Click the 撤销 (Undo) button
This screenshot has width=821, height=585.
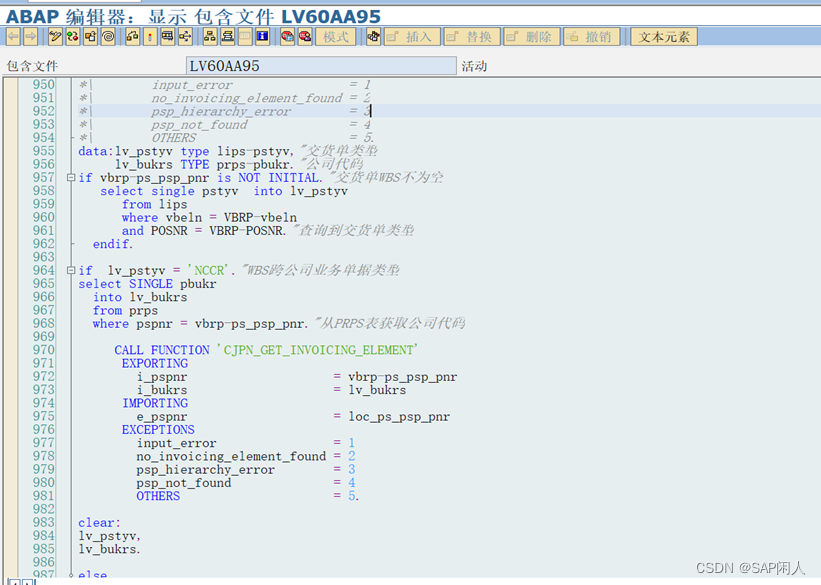(591, 37)
